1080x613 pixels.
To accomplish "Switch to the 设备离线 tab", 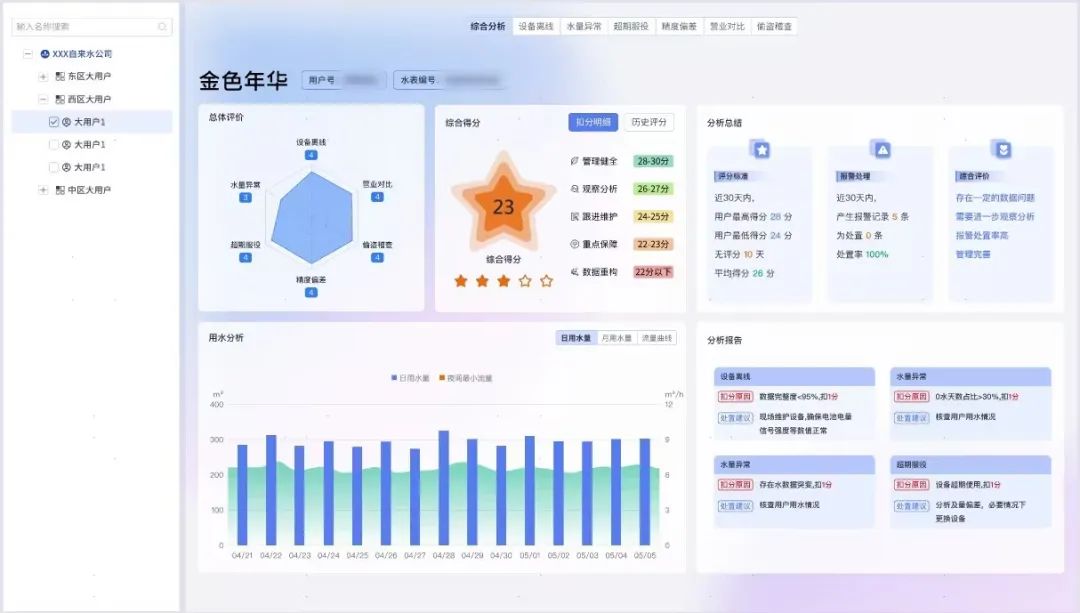I will (536, 26).
